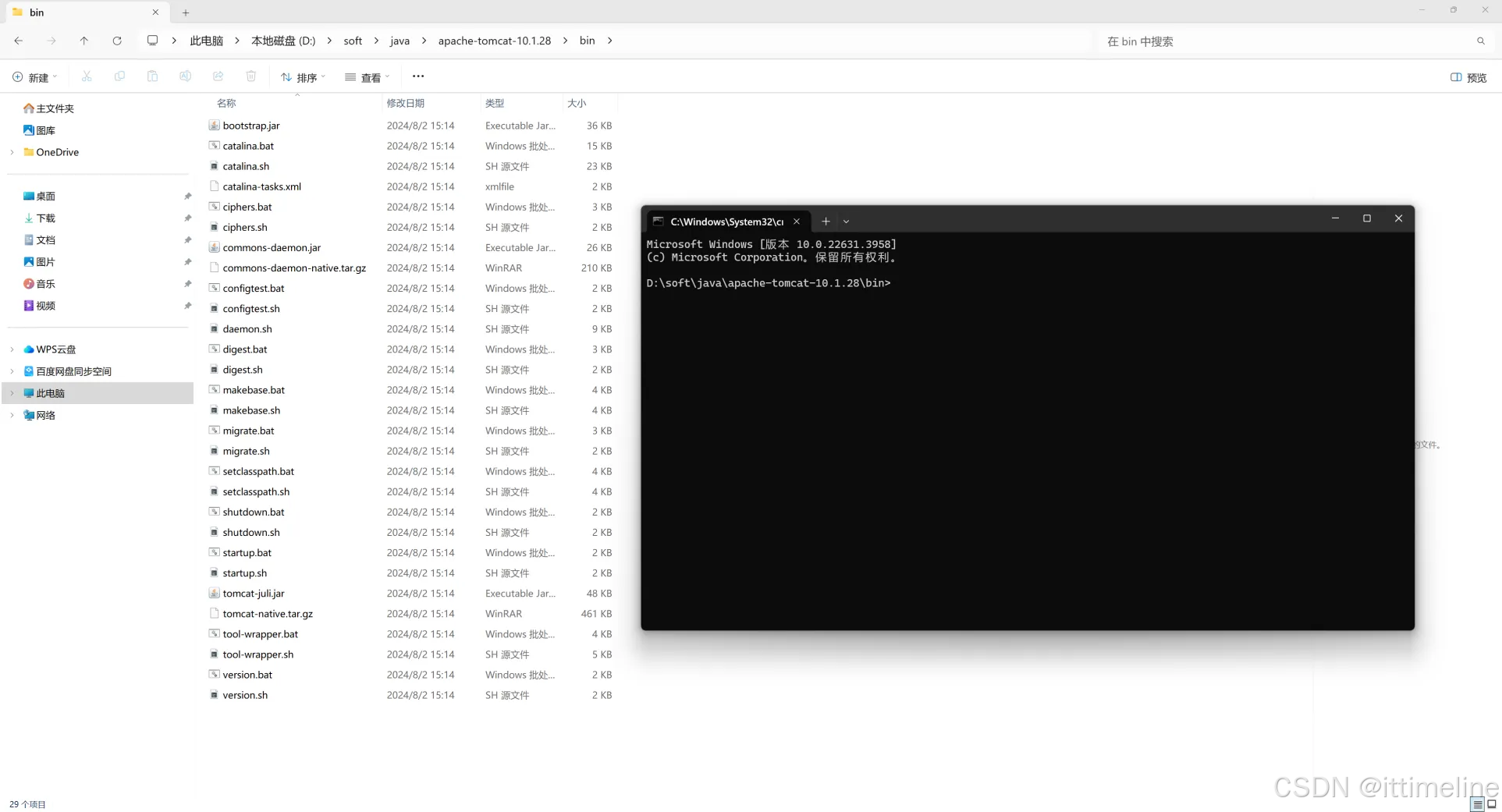The image size is (1502, 812).
Task: Select setclasspath.sh file name
Action: click(256, 492)
